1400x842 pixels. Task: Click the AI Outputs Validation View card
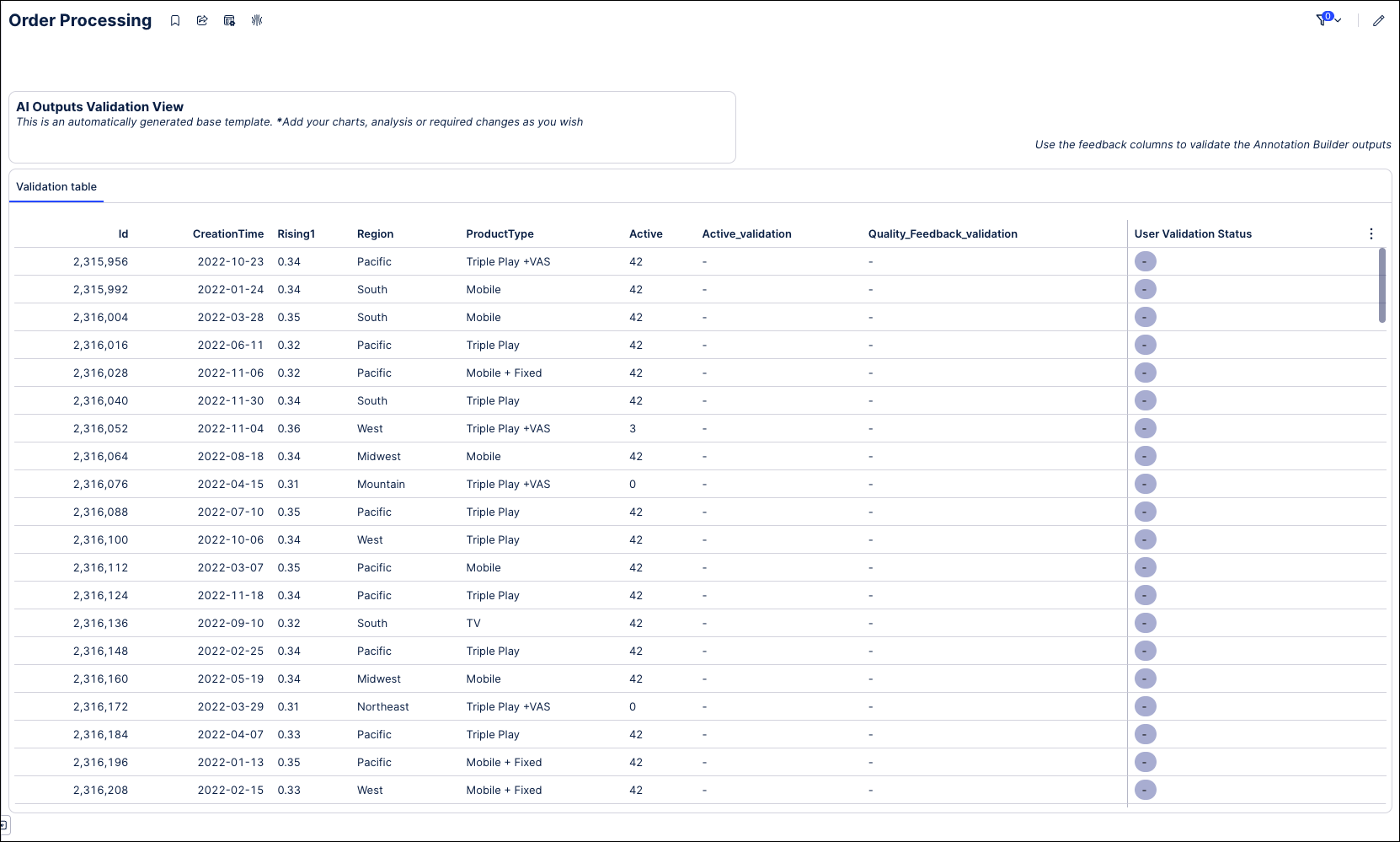click(x=371, y=126)
